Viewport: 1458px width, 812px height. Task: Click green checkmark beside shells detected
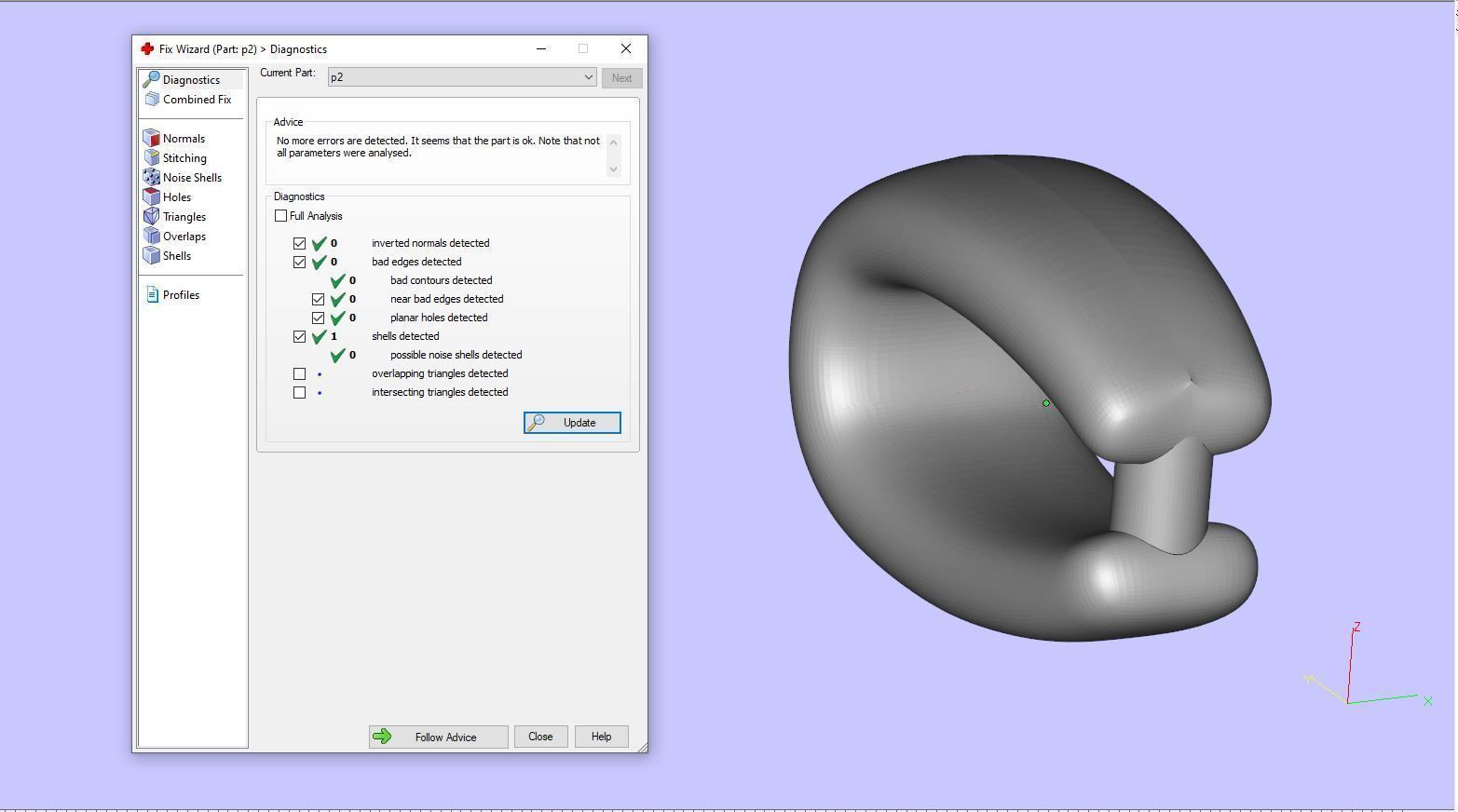click(x=319, y=337)
